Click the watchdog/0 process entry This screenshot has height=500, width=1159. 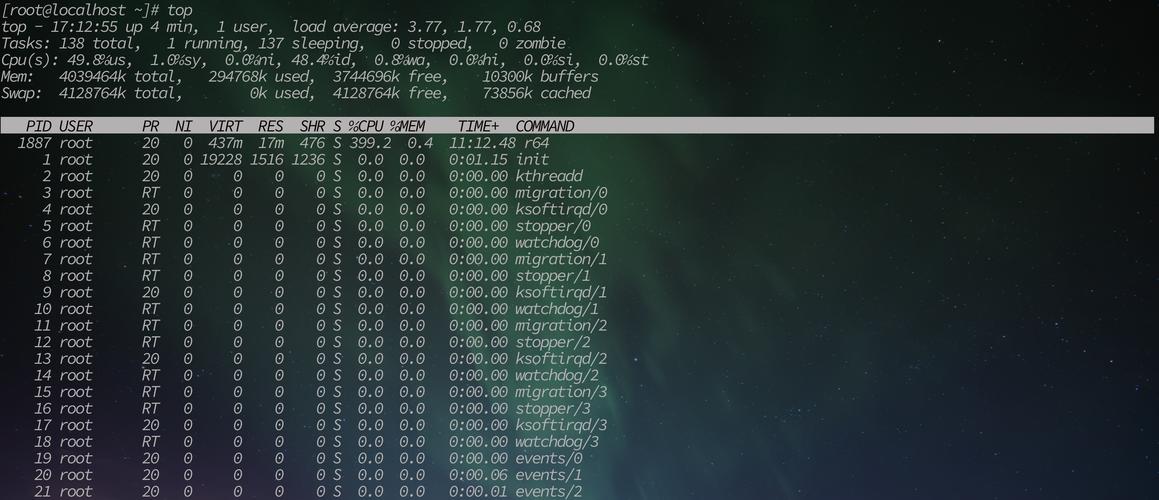click(557, 243)
